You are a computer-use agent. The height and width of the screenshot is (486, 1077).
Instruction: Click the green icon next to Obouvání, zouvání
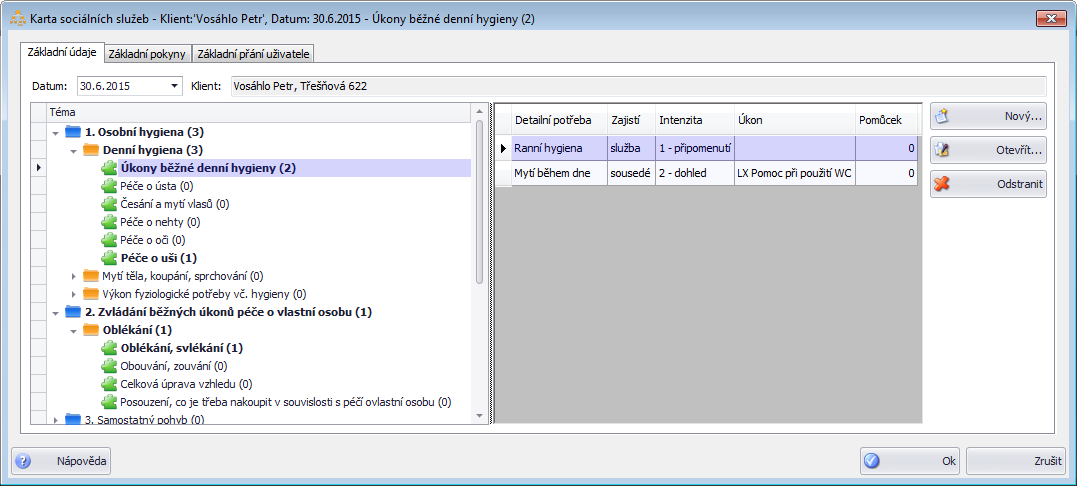(109, 366)
